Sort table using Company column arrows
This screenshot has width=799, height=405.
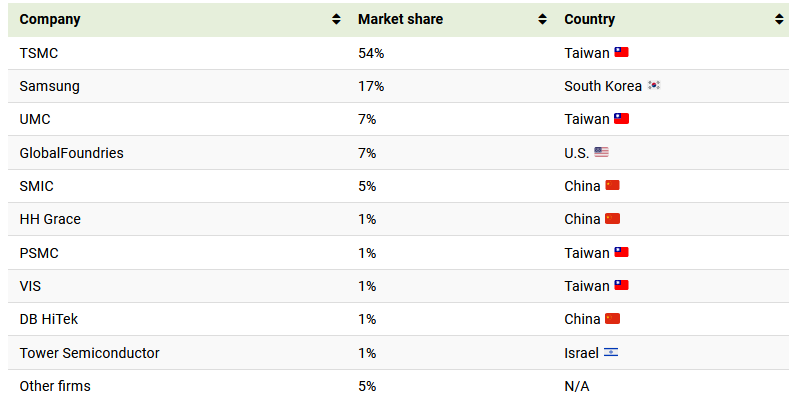[336, 19]
